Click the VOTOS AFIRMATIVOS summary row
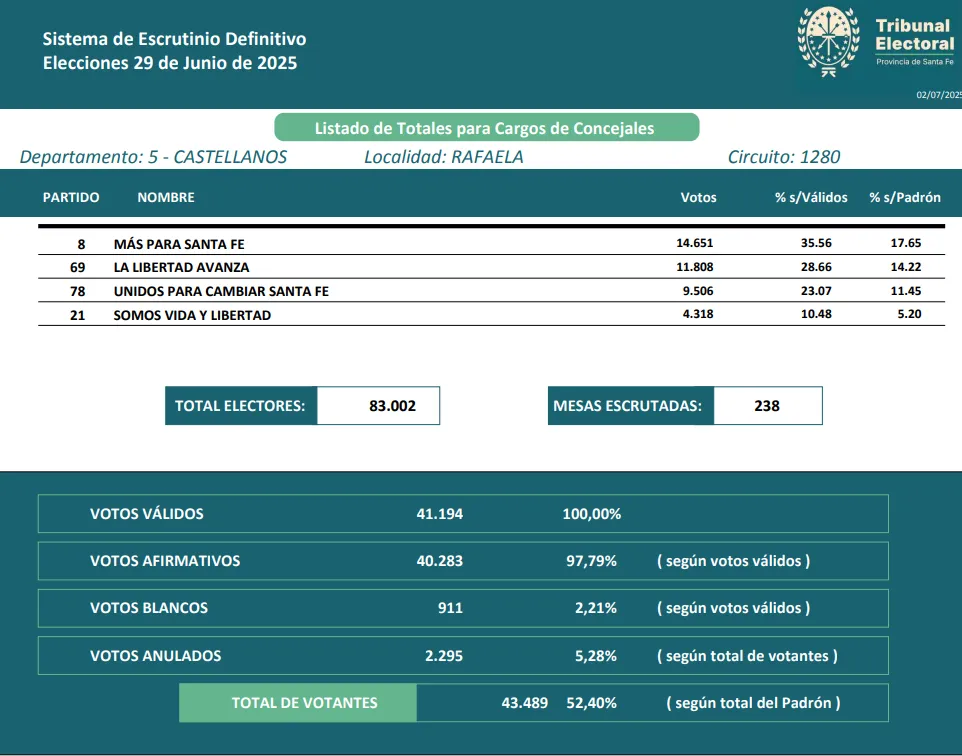Screen dimensions: 962x756 click(x=463, y=561)
